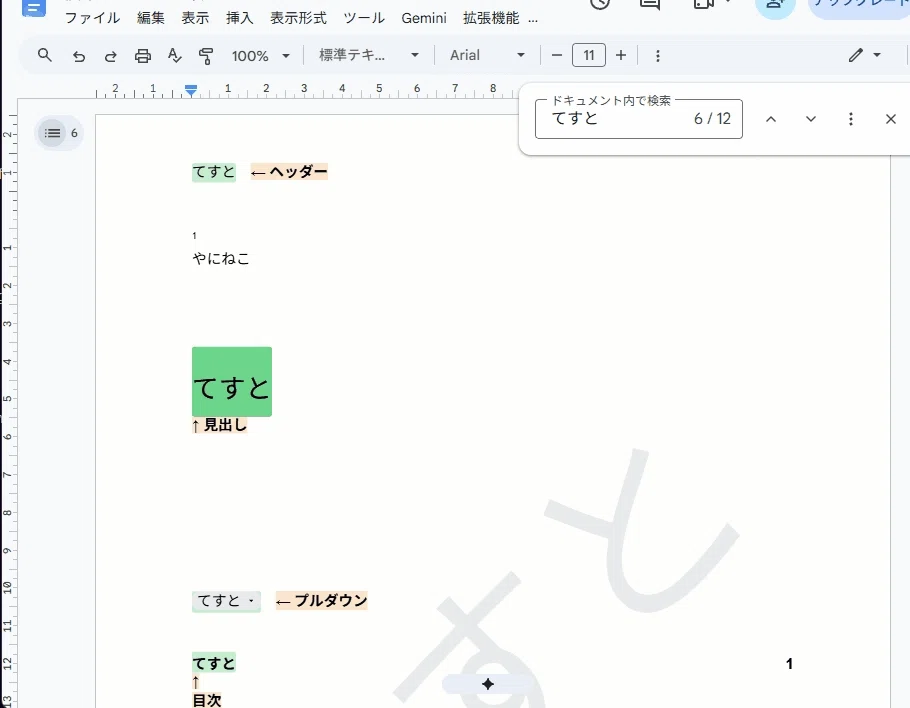Click the Google Docs home icon
Image resolution: width=910 pixels, height=708 pixels.
[x=34, y=8]
